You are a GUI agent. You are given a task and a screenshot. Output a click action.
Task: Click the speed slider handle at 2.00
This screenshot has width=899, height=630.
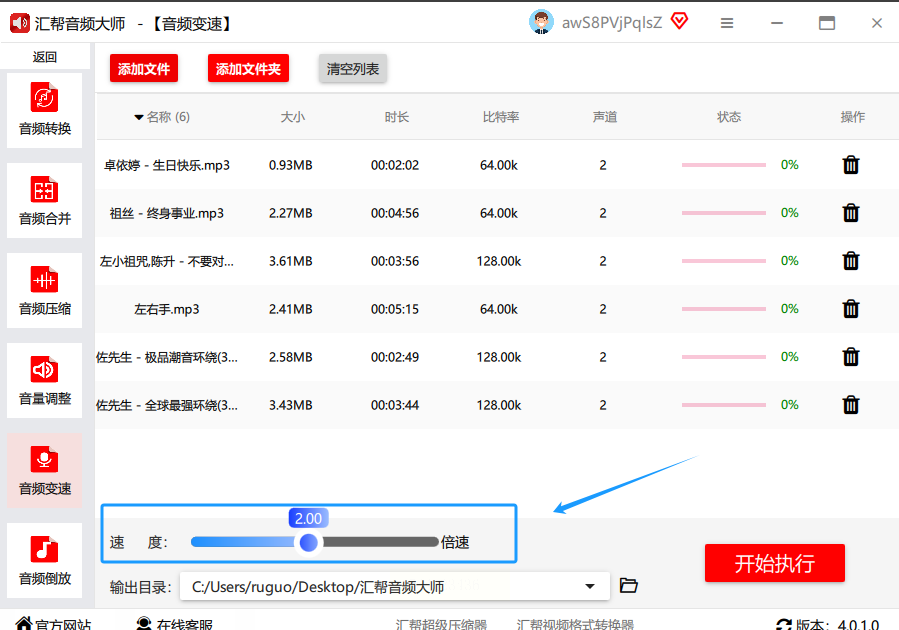click(309, 542)
